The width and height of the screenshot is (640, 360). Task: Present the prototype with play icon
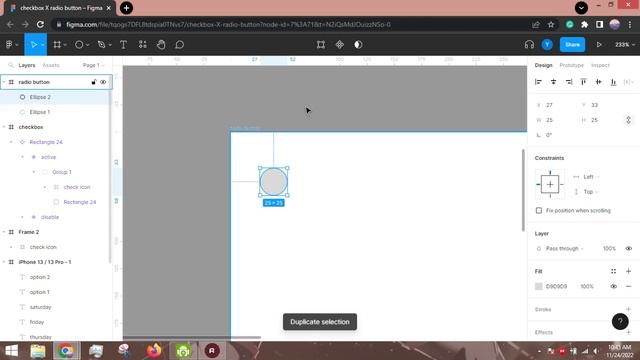599,44
